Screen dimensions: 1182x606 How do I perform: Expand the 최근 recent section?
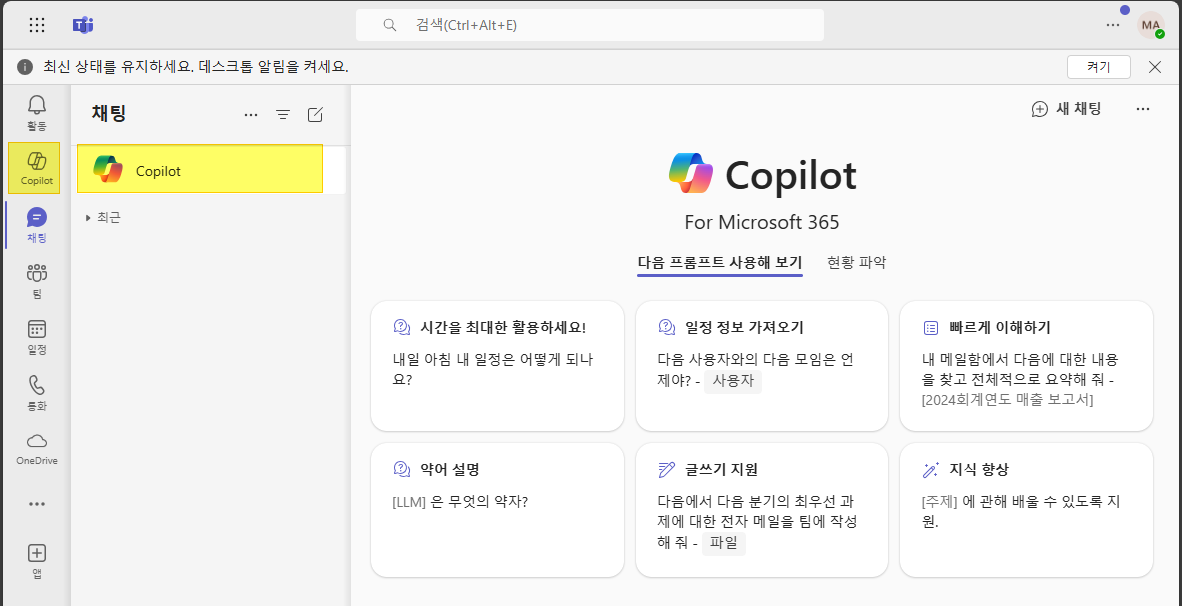[103, 218]
